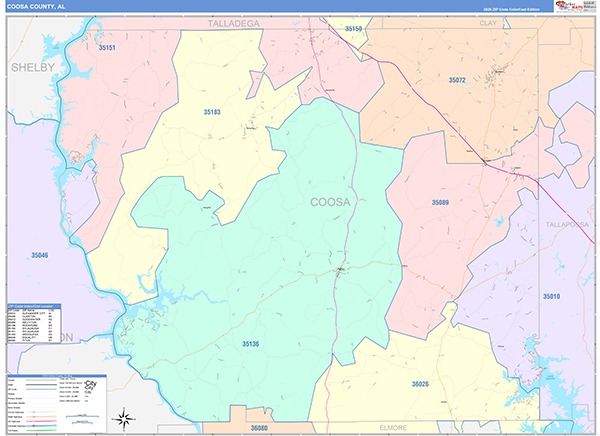Select the 35026 ZIP code label
600x436 pixels.
click(x=420, y=384)
